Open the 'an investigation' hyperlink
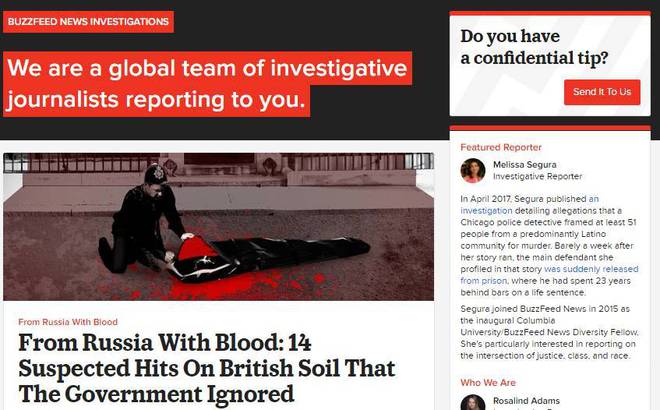 (529, 205)
